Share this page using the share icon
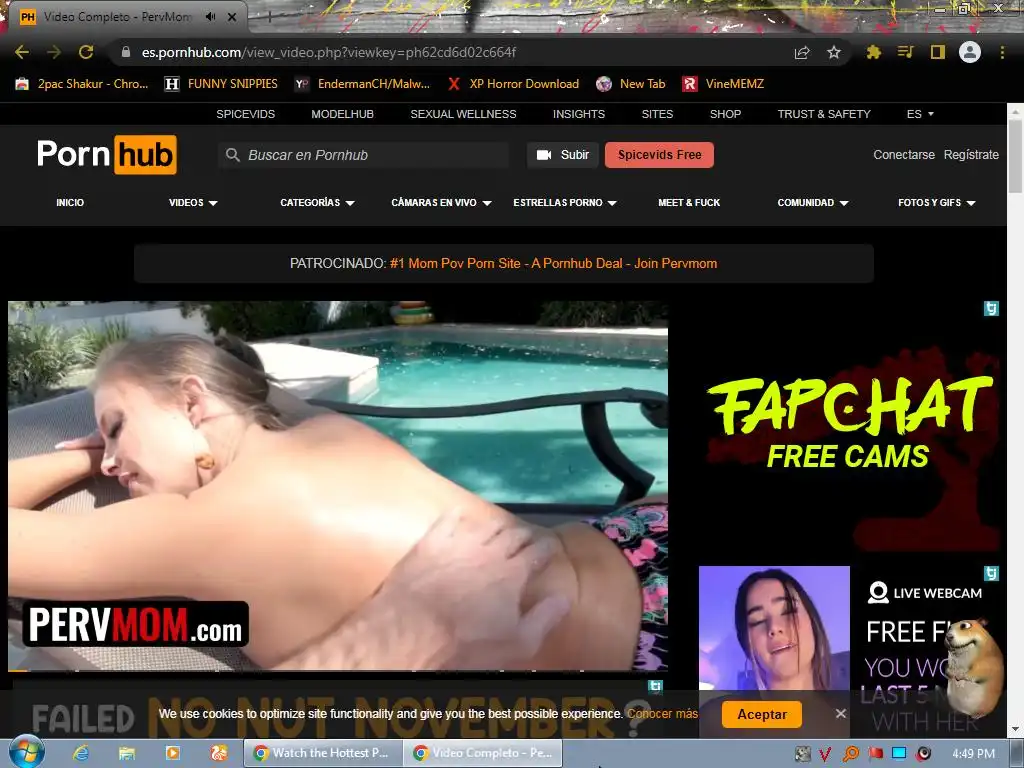 pyautogui.click(x=802, y=52)
